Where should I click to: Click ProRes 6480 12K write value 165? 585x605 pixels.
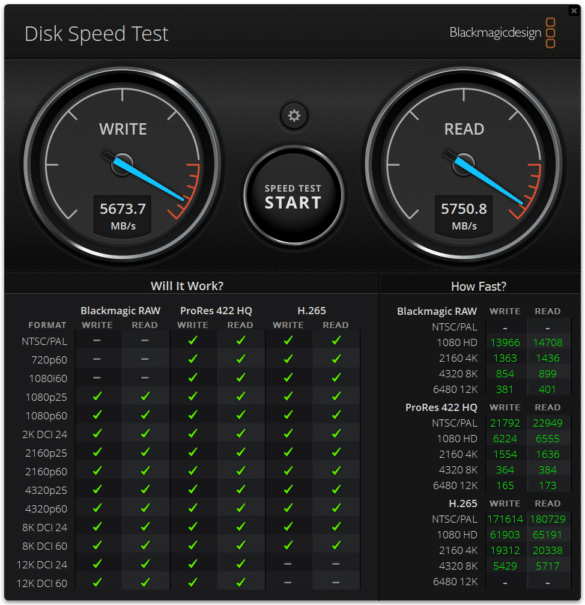[x=505, y=485]
